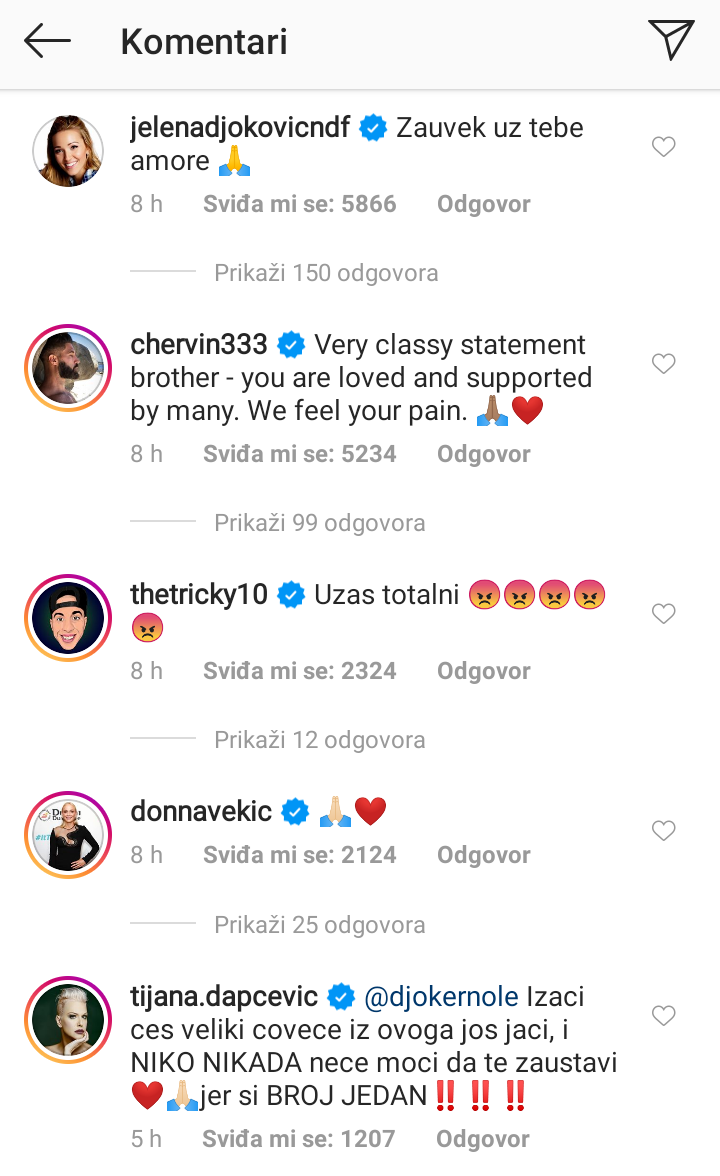Viewport: 720px width, 1176px height.
Task: Like thetricky10's comment with the heart
Action: tap(664, 614)
